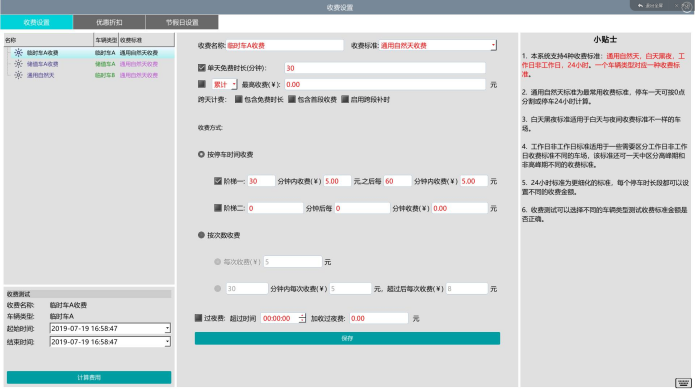Click the gear icon beside 临时车A收费

pos(18,53)
